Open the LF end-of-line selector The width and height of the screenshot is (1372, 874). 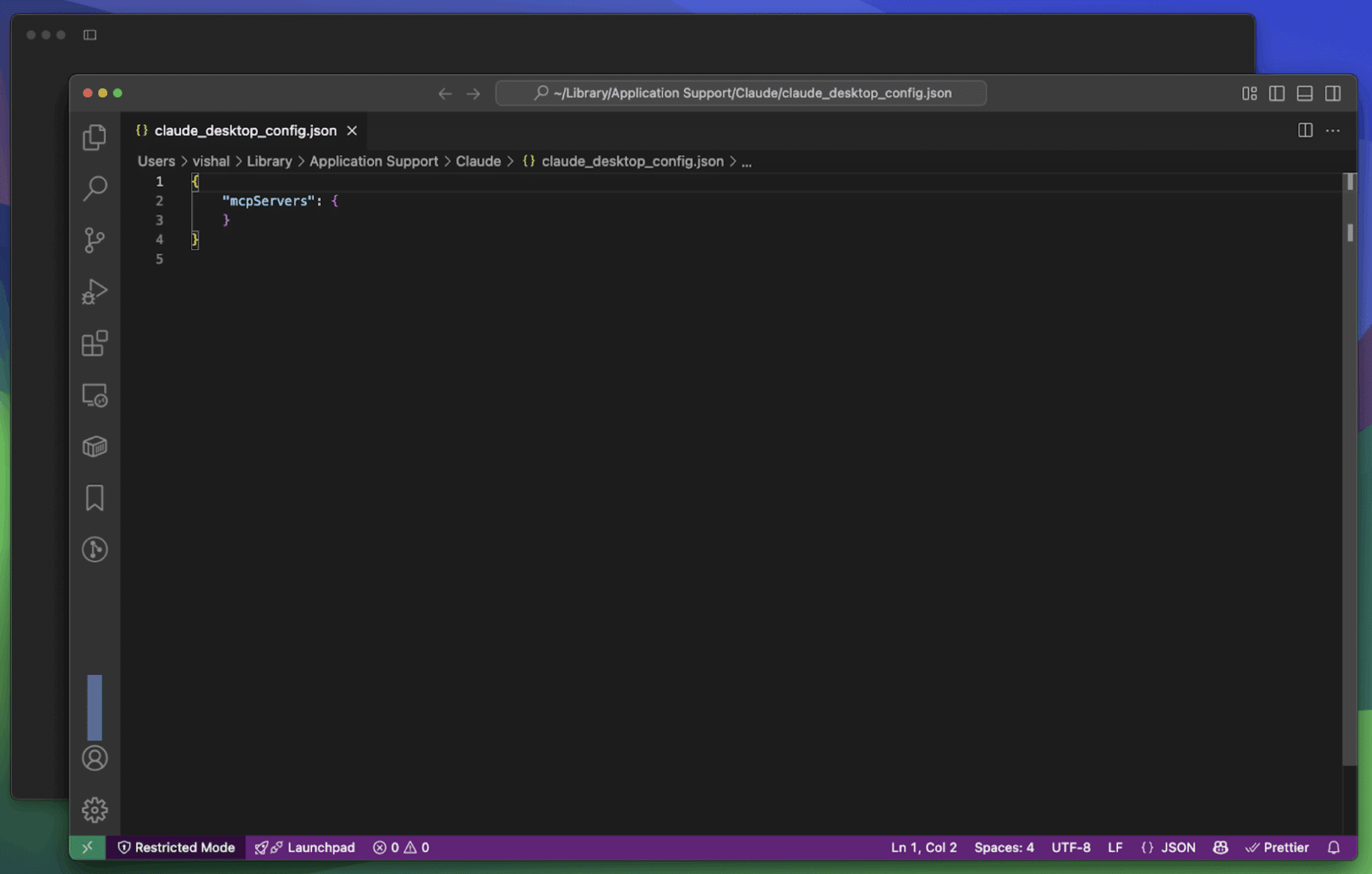coord(1115,847)
